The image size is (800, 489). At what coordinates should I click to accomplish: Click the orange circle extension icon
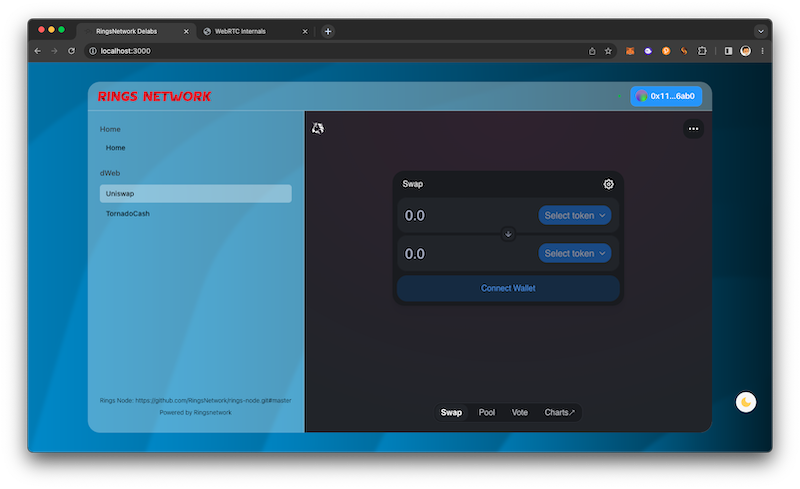[x=666, y=51]
